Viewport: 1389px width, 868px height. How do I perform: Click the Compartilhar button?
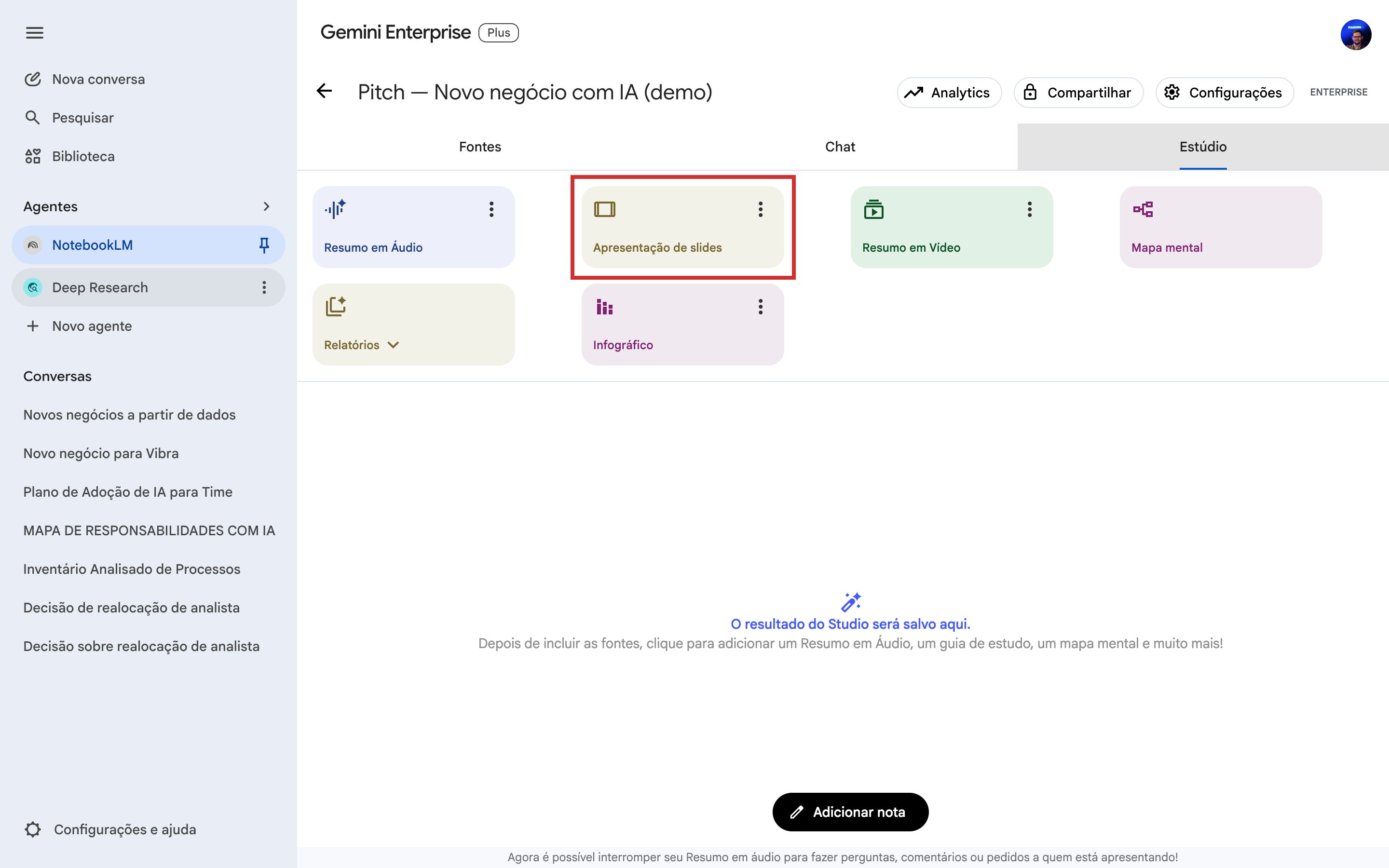(1078, 93)
